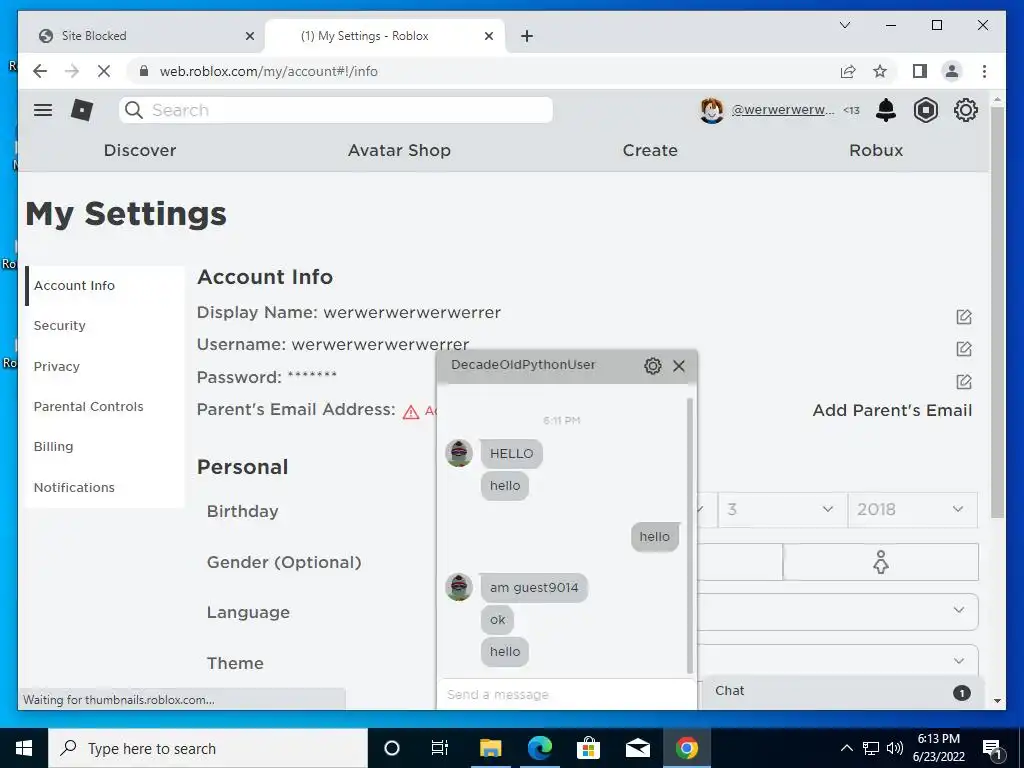Open File Explorer from the taskbar

click(490, 748)
